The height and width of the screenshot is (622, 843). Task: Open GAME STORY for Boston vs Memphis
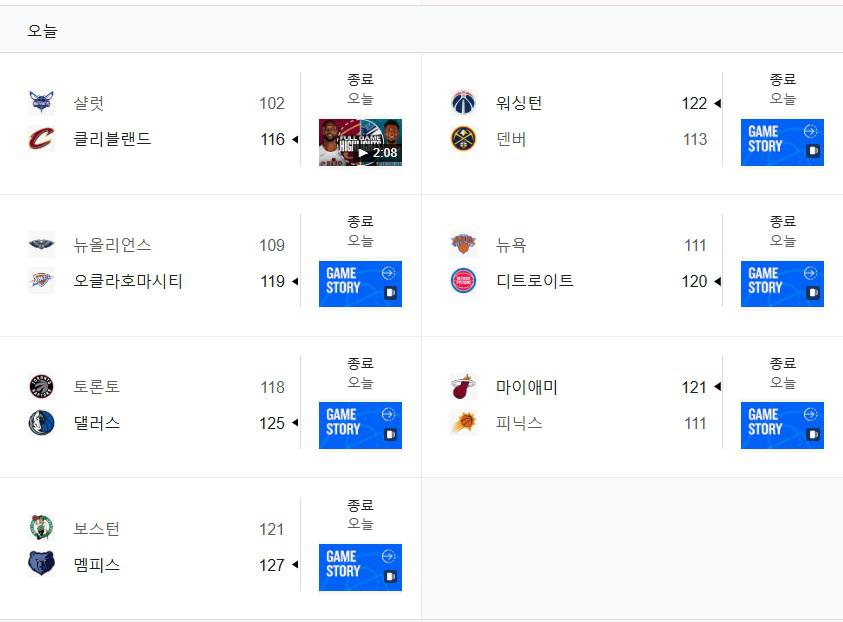[x=360, y=567]
